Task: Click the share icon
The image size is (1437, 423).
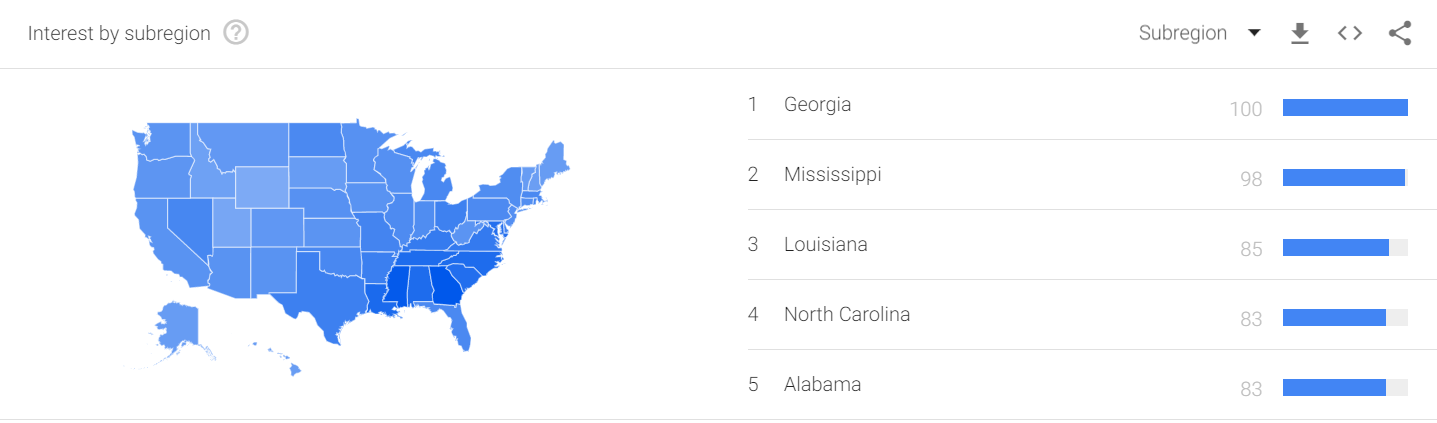Action: [1400, 33]
